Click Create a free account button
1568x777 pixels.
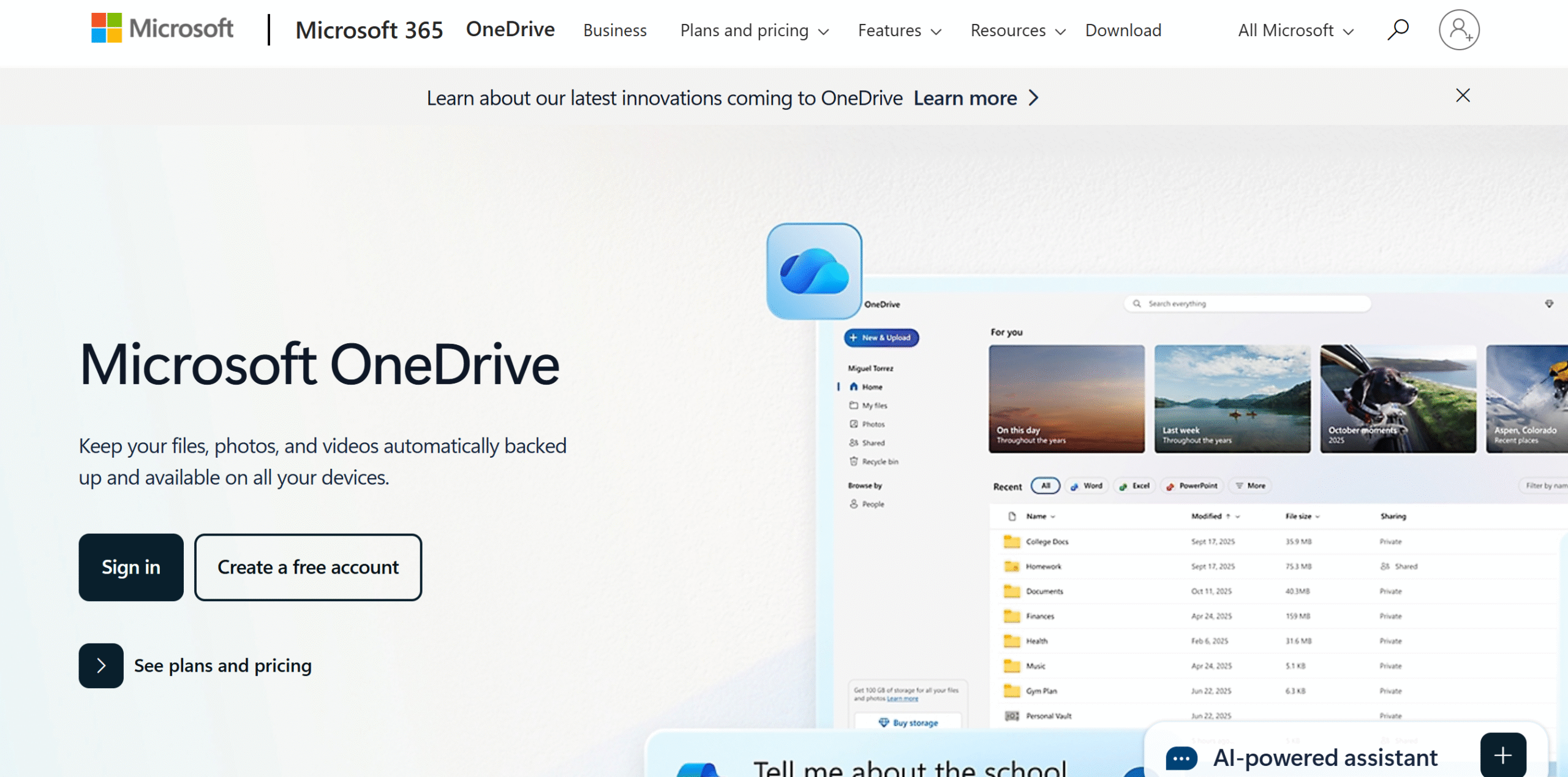click(308, 567)
